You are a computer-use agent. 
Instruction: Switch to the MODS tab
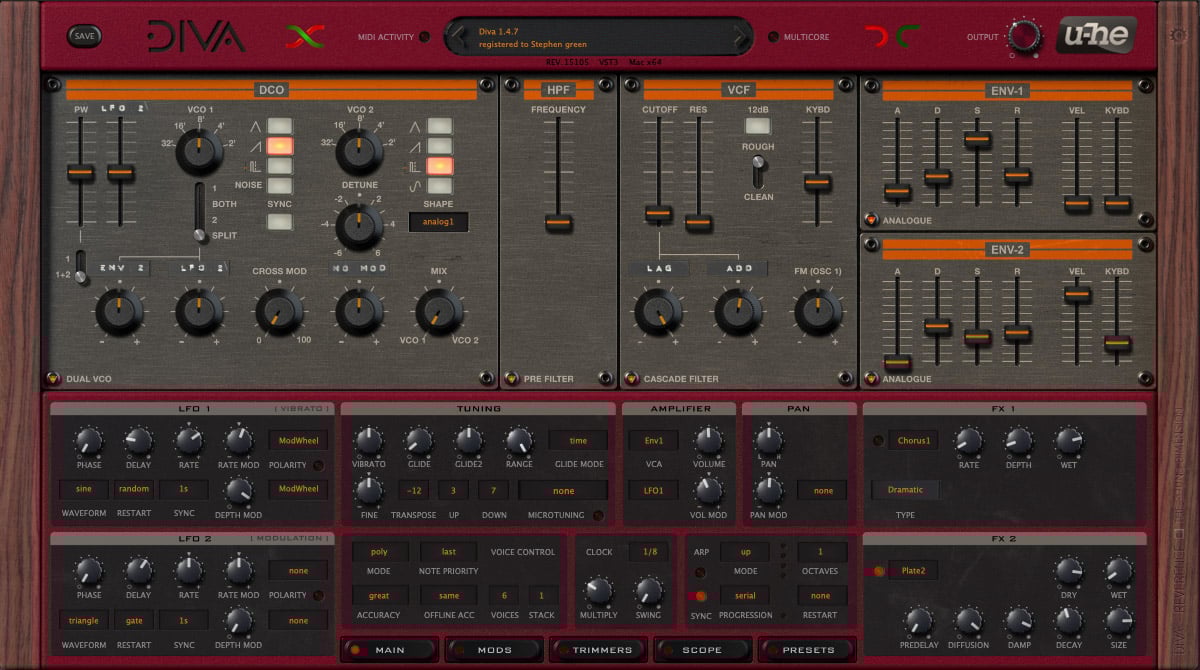(x=494, y=650)
